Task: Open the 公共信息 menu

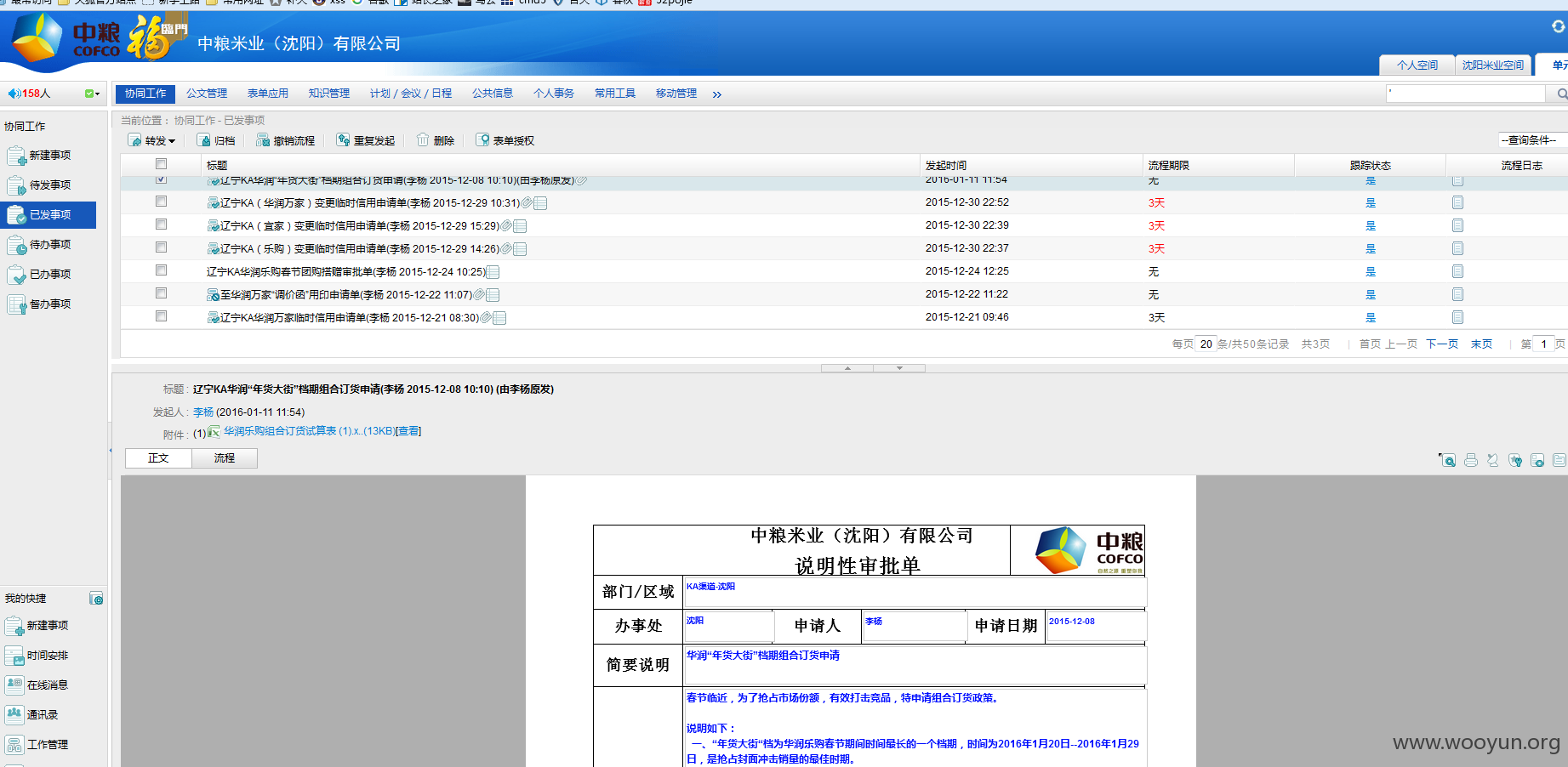Action: 493,94
